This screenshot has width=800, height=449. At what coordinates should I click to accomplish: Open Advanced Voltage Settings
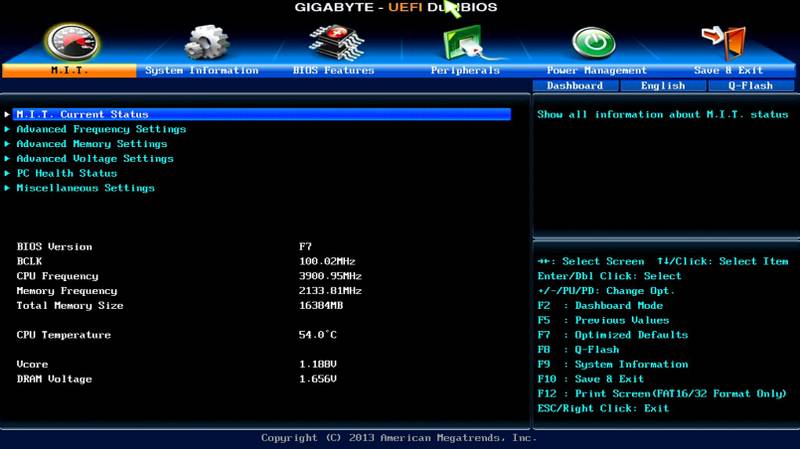[95, 159]
